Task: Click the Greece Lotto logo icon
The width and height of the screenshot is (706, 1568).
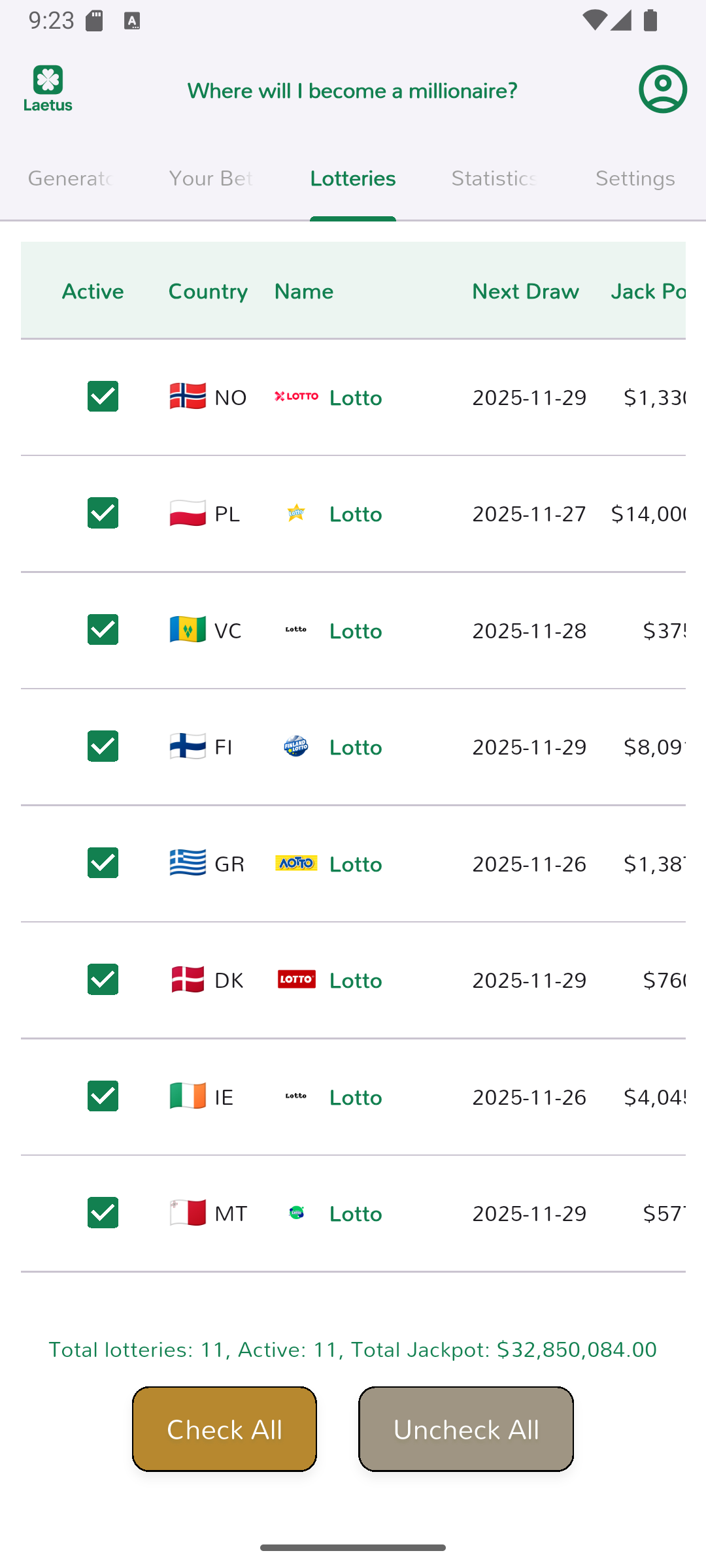Action: [296, 863]
